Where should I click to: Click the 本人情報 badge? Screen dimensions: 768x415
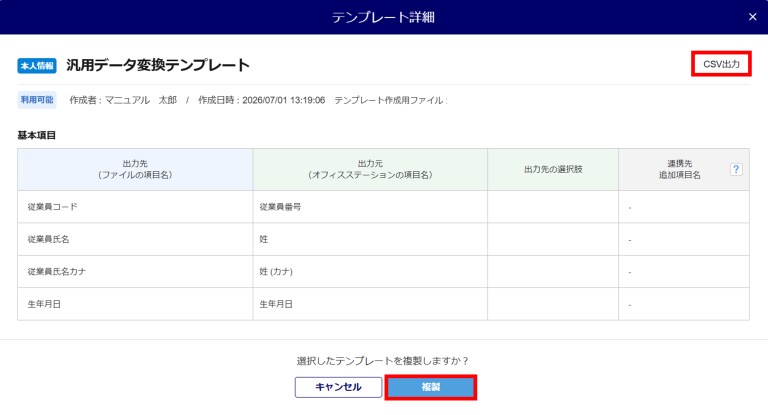[x=37, y=66]
